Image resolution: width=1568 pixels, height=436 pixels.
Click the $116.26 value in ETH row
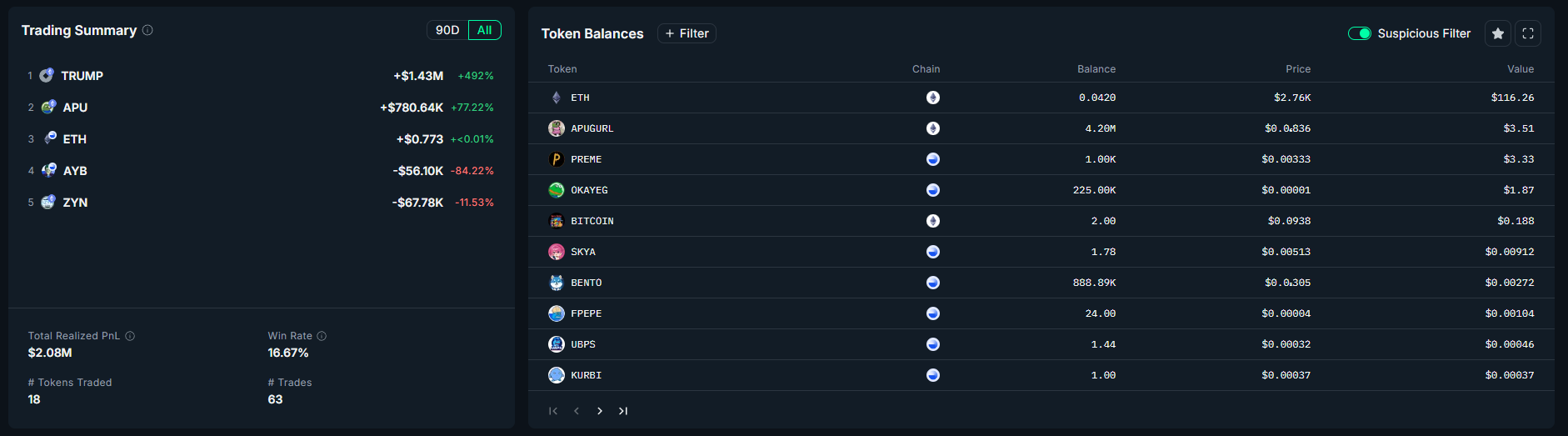click(x=1512, y=98)
